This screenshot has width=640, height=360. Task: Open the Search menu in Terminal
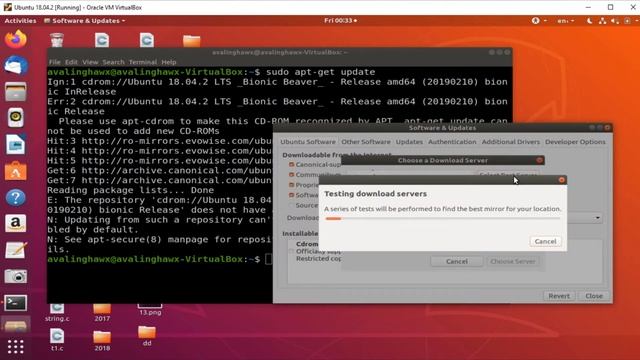[x=113, y=62]
